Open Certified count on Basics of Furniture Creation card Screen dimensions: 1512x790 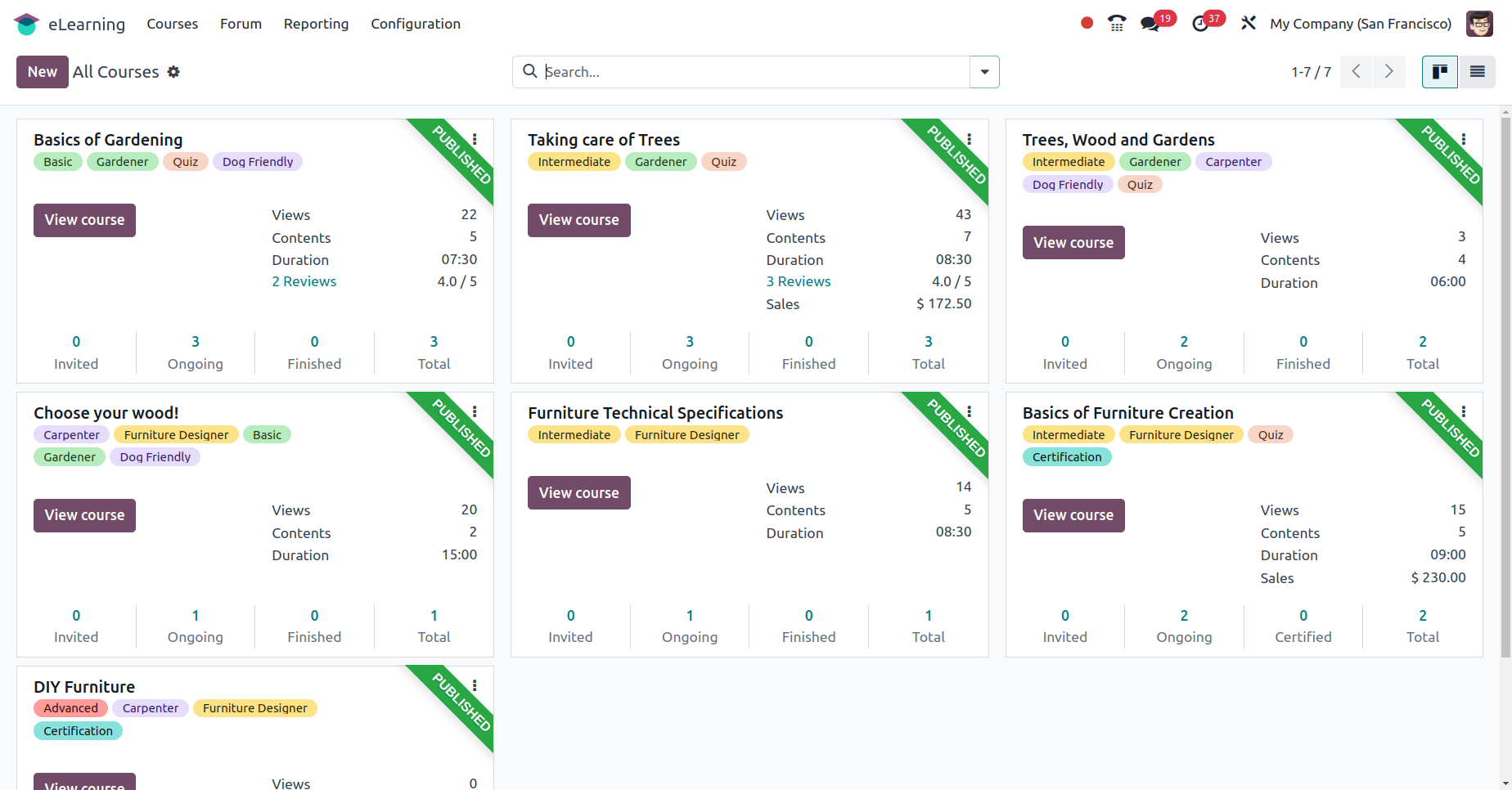pos(1303,626)
